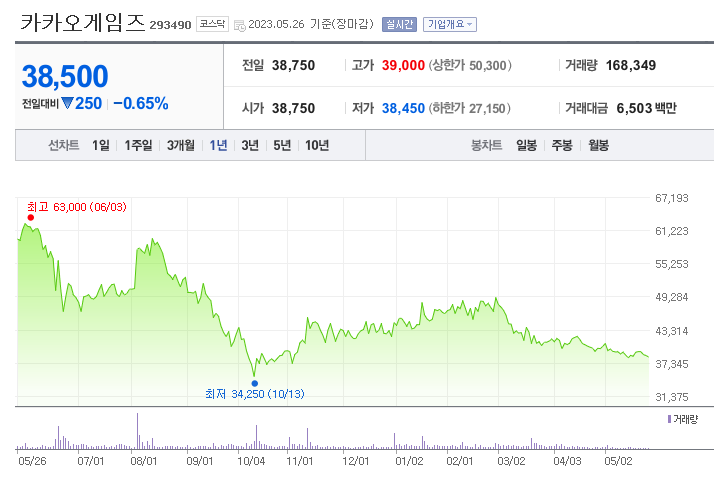Select the 1주일 line chart tab
This screenshot has height=485, width=714.
(x=138, y=145)
